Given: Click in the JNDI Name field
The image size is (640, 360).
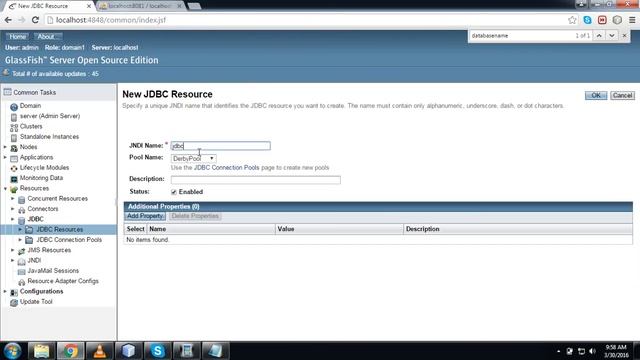Looking at the screenshot, I should 220,146.
